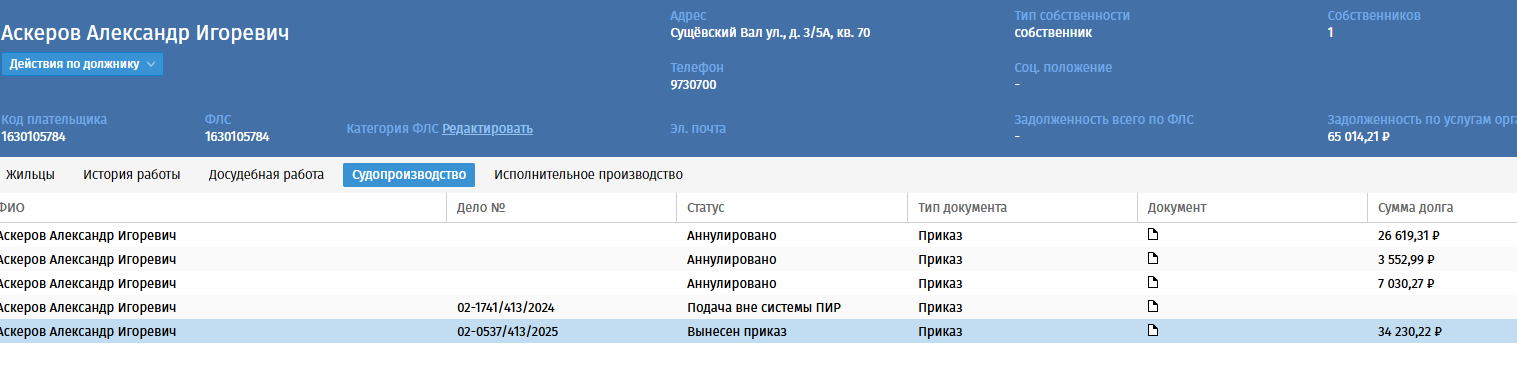The height and width of the screenshot is (387, 1517).
Task: Click debt amount 34 230,22 ₽
Action: point(1409,332)
